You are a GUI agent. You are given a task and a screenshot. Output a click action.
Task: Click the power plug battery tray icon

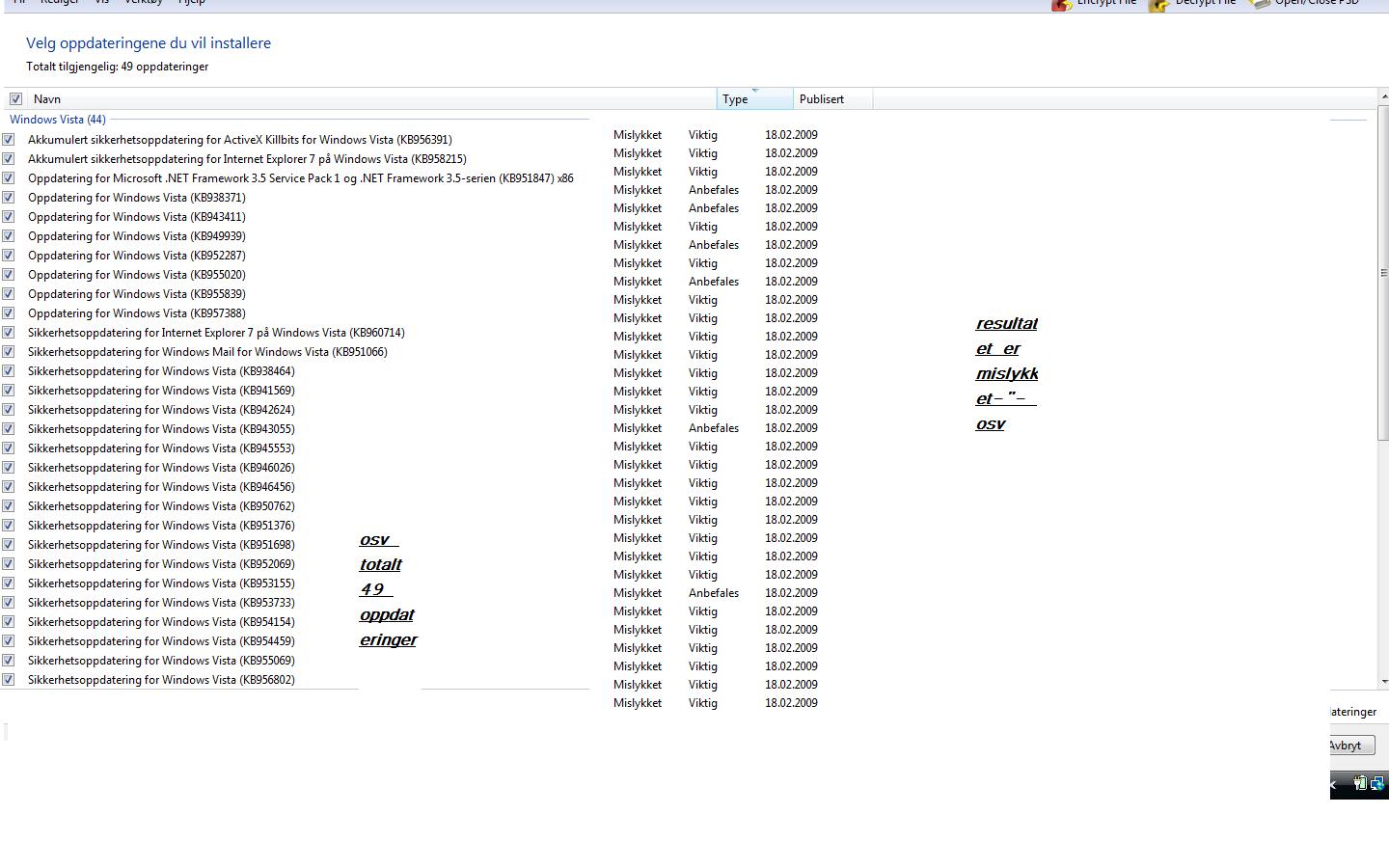(x=1359, y=783)
